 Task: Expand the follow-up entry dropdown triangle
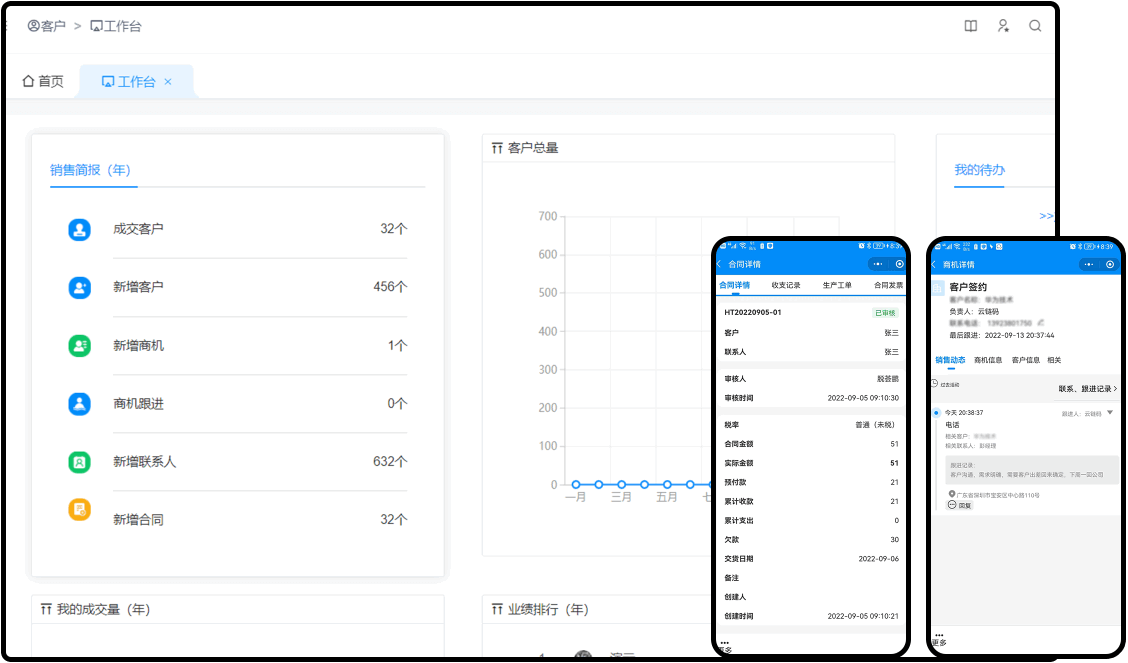click(x=1110, y=413)
